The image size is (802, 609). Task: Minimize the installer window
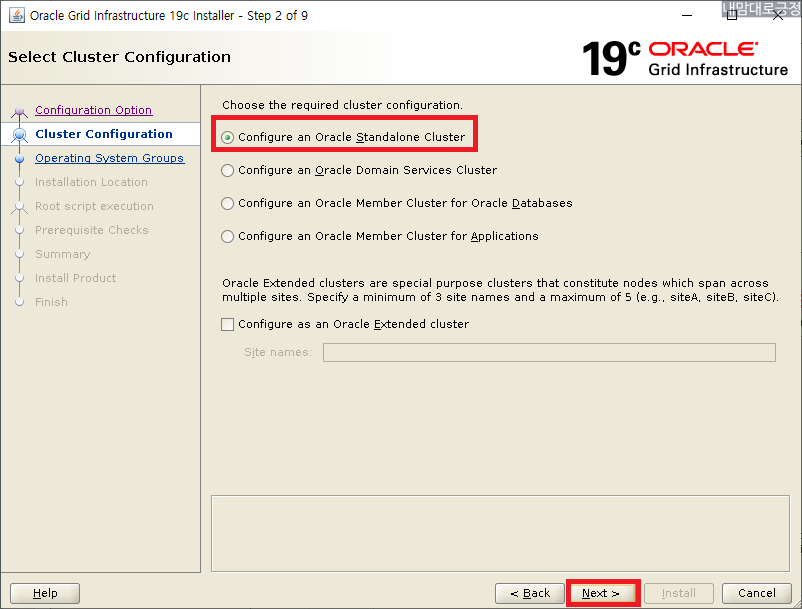click(687, 15)
